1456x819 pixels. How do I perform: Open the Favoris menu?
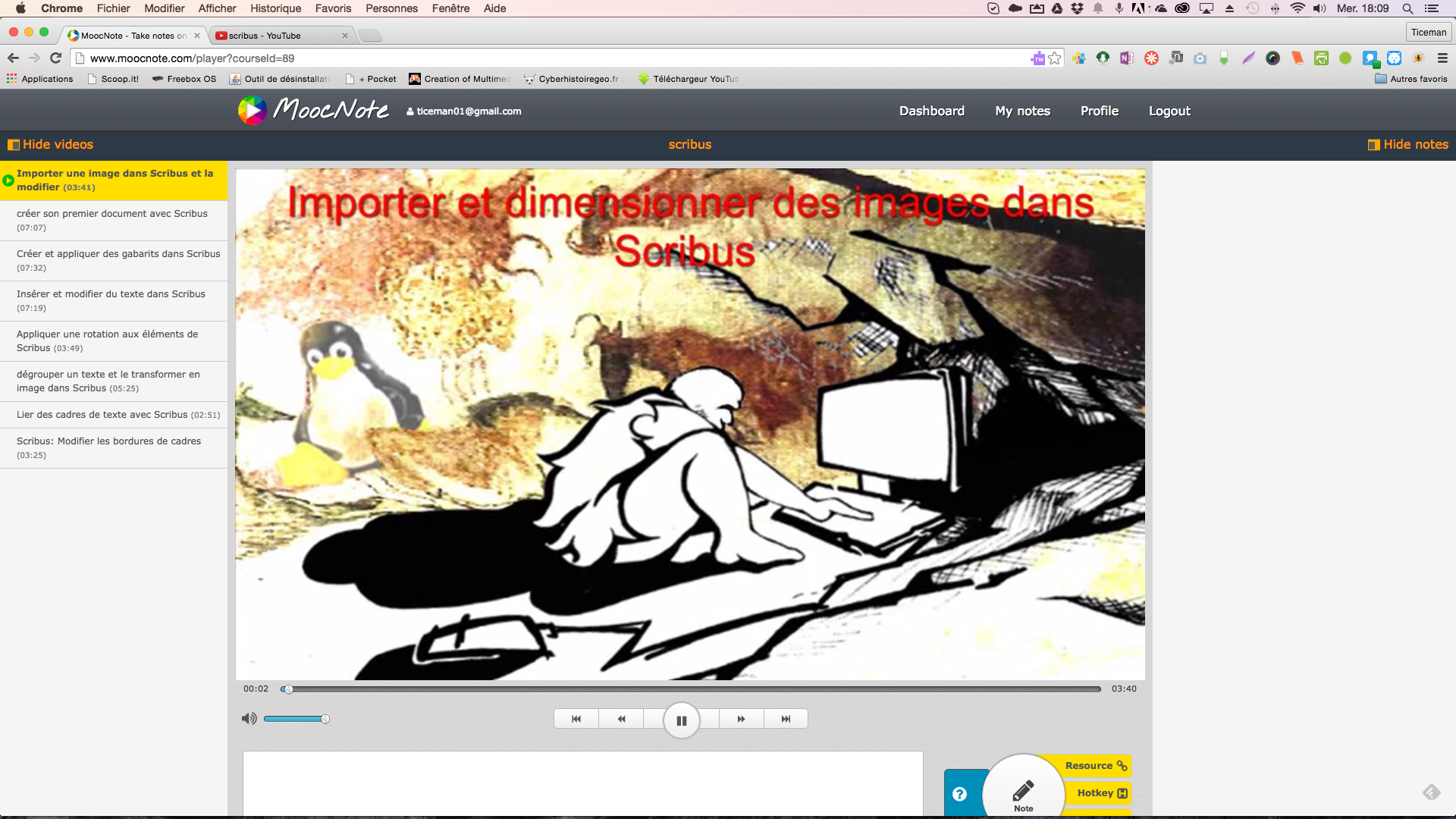click(x=333, y=8)
